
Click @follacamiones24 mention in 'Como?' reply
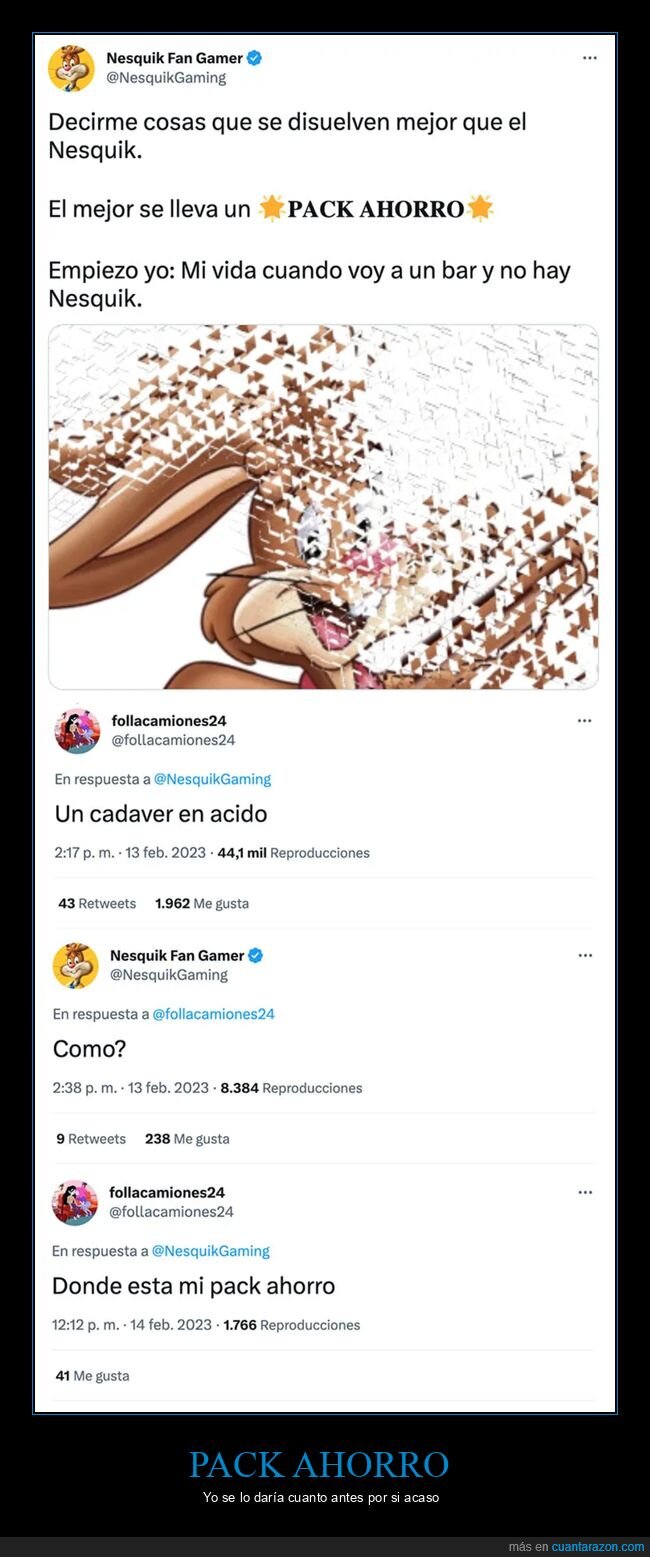[213, 1014]
